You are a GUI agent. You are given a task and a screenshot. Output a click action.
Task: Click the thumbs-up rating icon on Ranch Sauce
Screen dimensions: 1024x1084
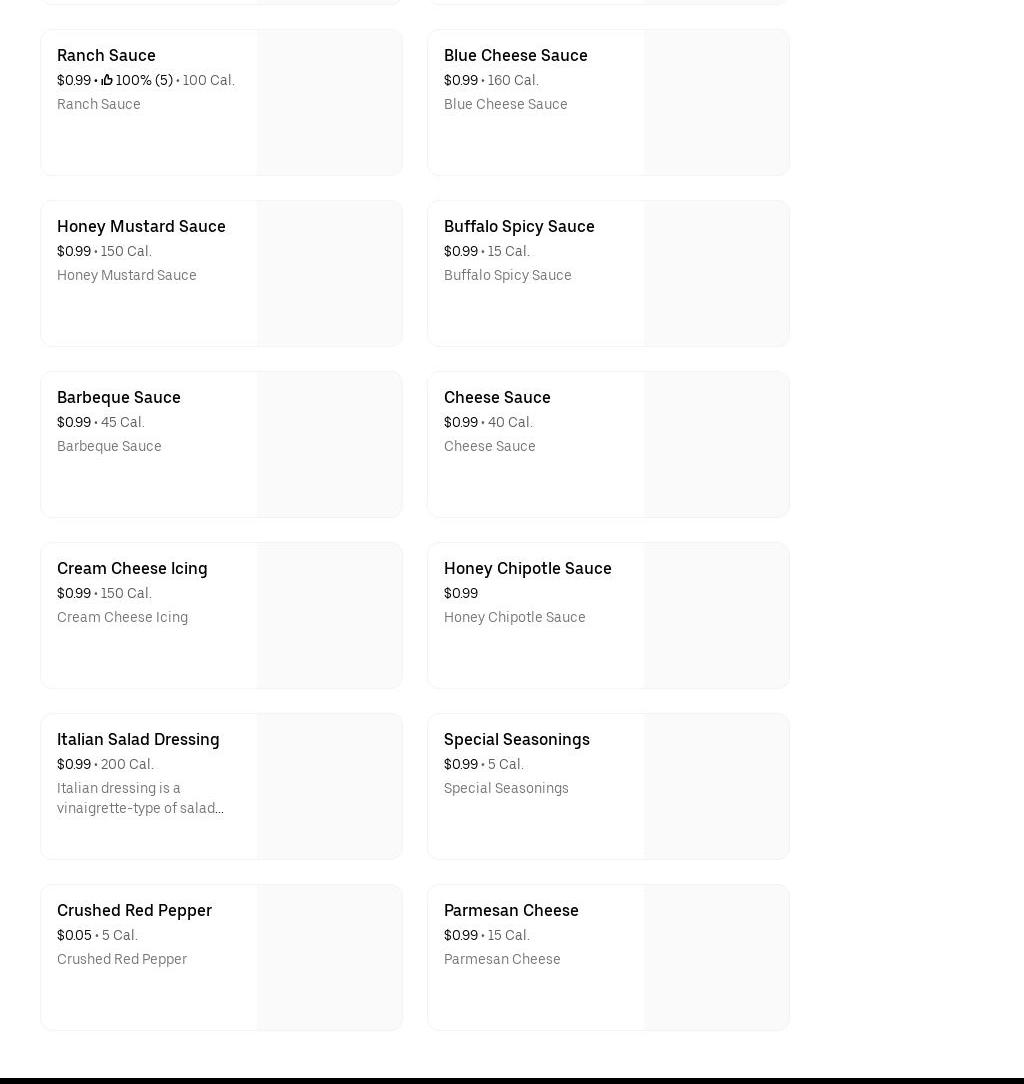tap(107, 80)
